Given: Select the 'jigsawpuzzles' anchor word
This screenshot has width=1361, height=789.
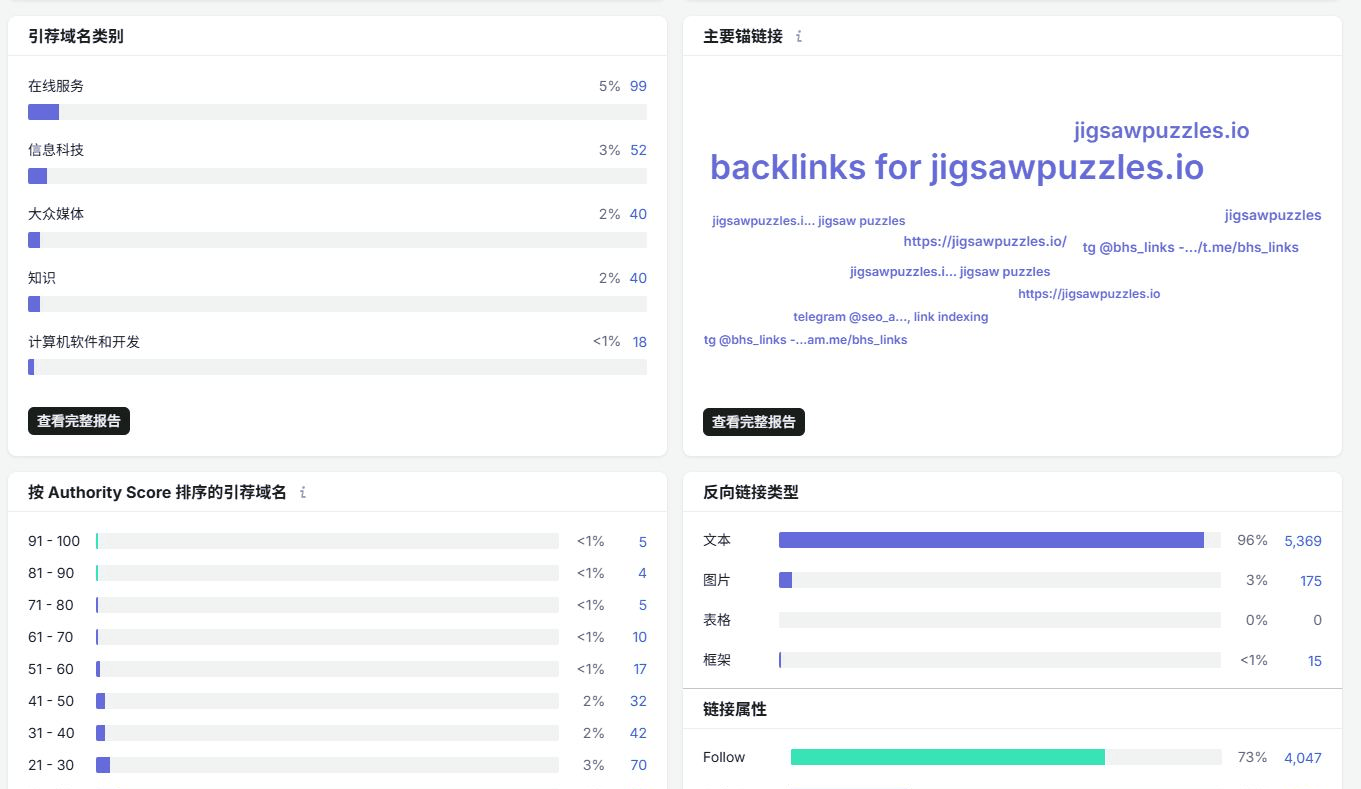Looking at the screenshot, I should coord(1273,215).
